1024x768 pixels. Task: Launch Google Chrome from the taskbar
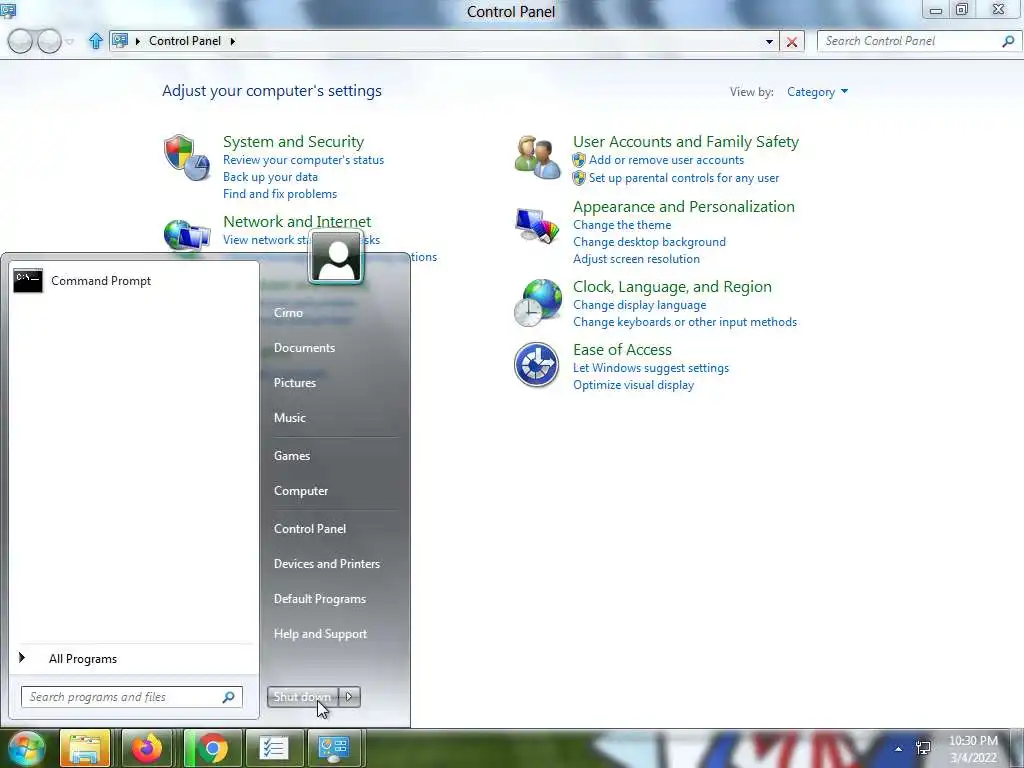pyautogui.click(x=212, y=748)
